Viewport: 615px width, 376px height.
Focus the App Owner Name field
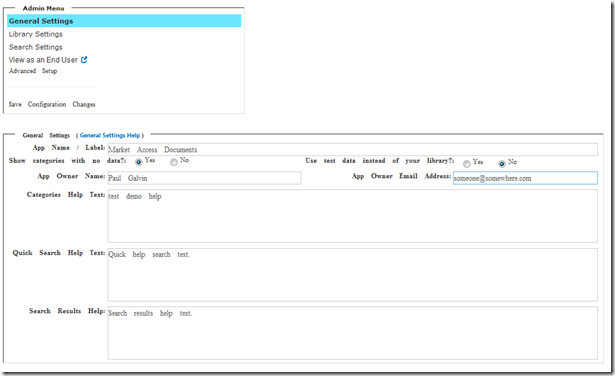pyautogui.click(x=204, y=178)
